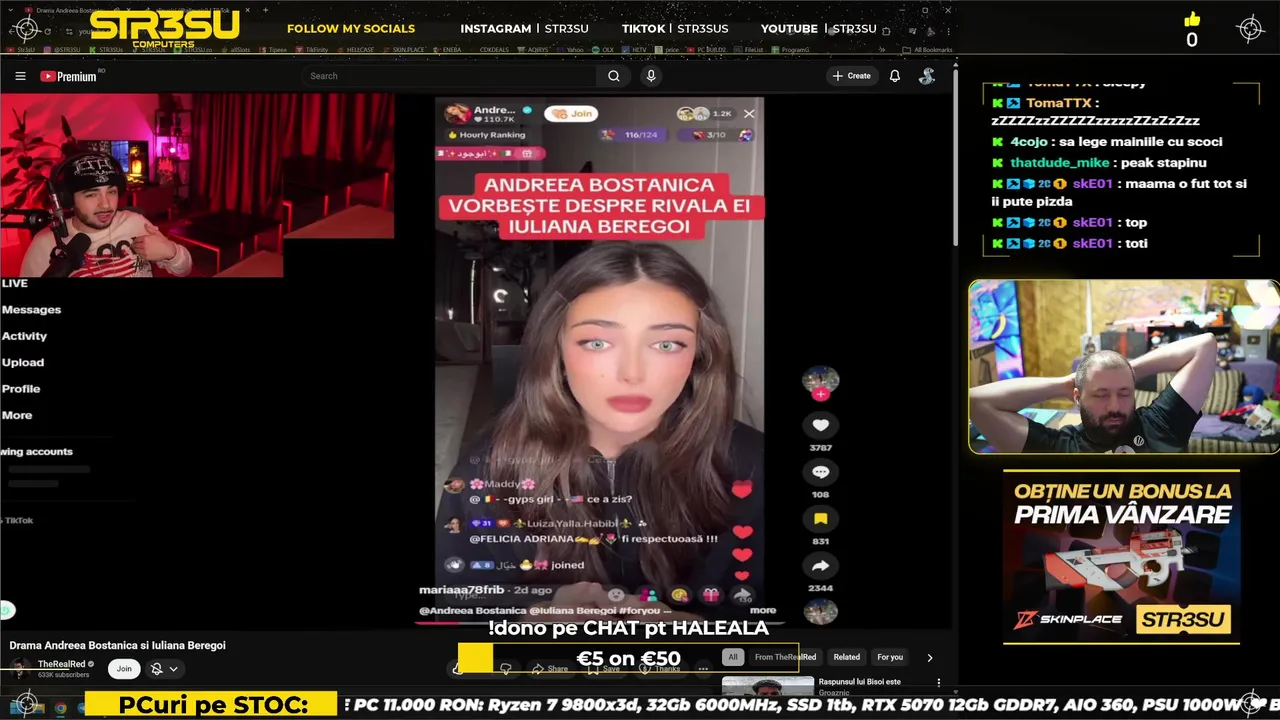Open the YouTube guide hamburger menu
The height and width of the screenshot is (720, 1280).
coord(20,76)
